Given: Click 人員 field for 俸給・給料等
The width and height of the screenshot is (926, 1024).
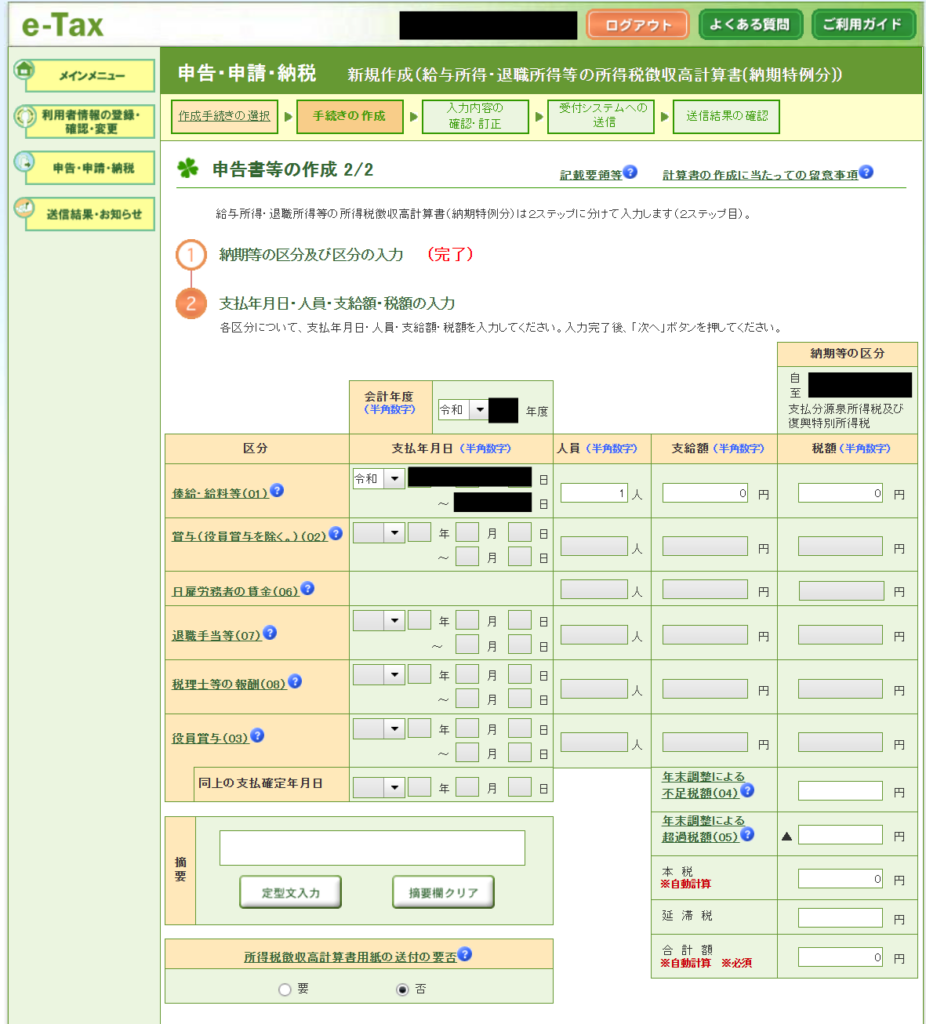Looking at the screenshot, I should coord(594,493).
